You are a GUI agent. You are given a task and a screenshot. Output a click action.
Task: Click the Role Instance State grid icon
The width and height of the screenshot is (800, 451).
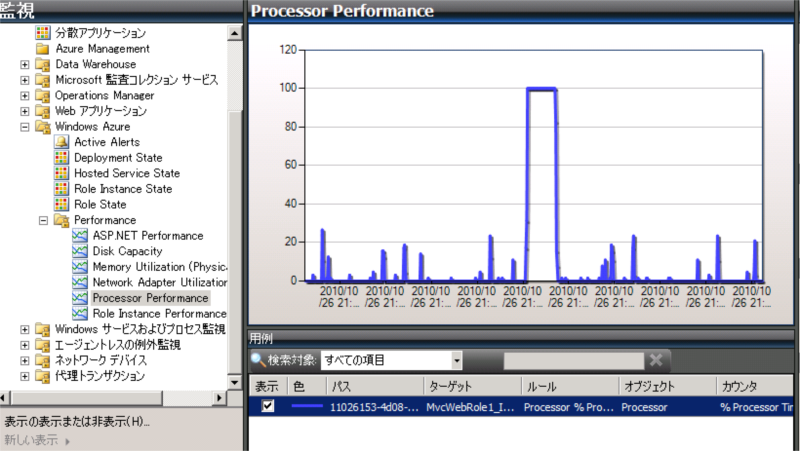62,189
